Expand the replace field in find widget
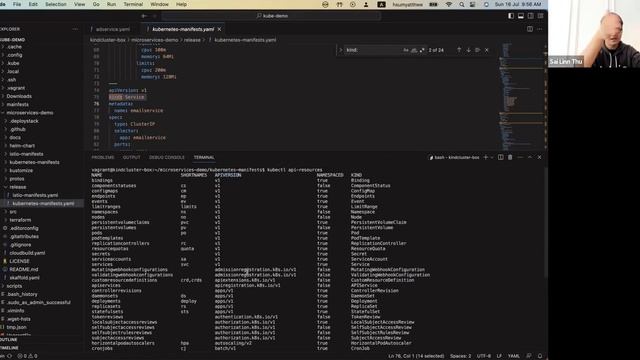The image size is (640, 360). 341,50
